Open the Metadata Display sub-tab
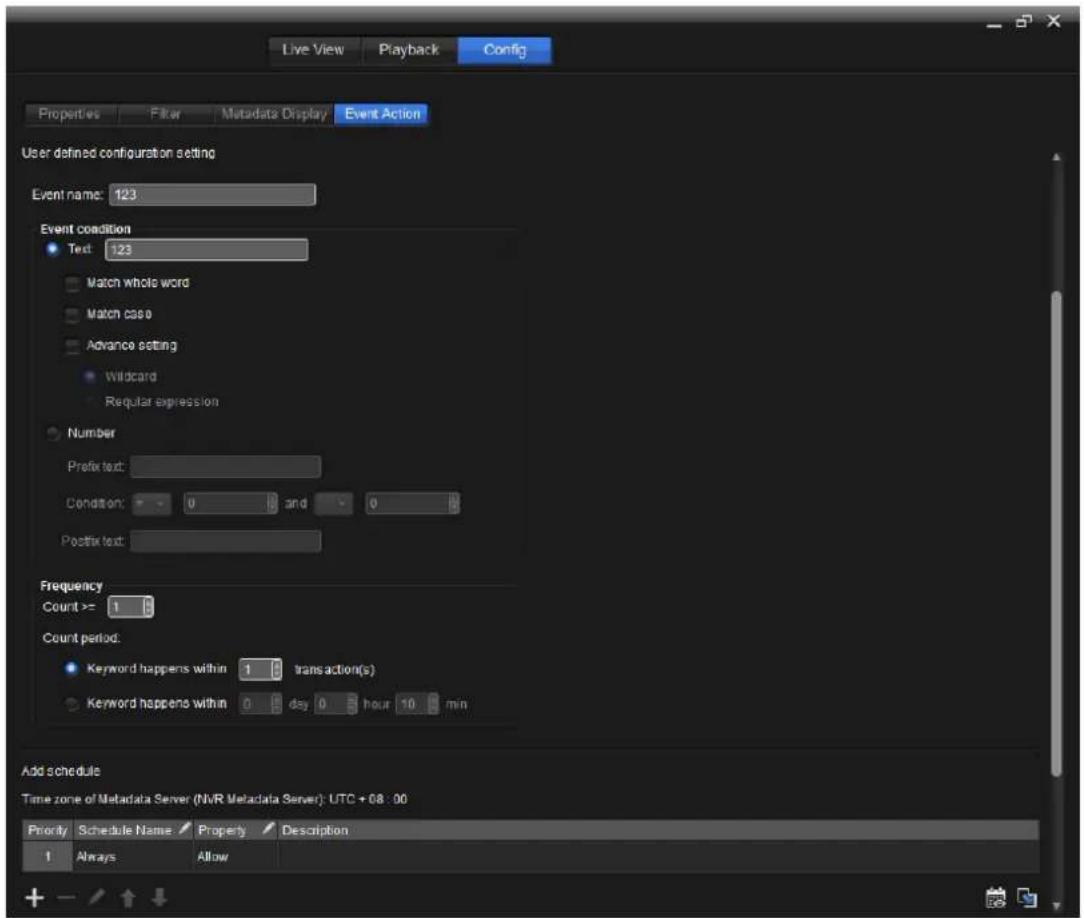 tap(274, 114)
